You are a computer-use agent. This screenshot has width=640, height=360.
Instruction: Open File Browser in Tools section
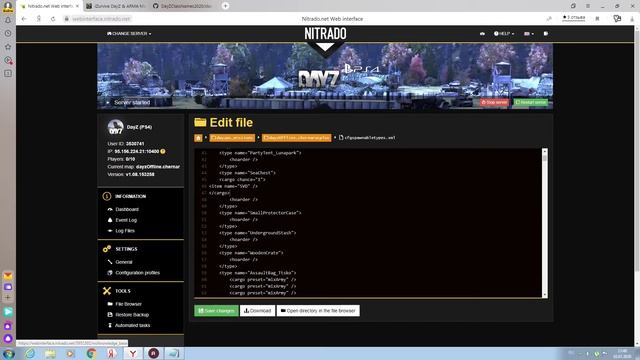(128, 304)
